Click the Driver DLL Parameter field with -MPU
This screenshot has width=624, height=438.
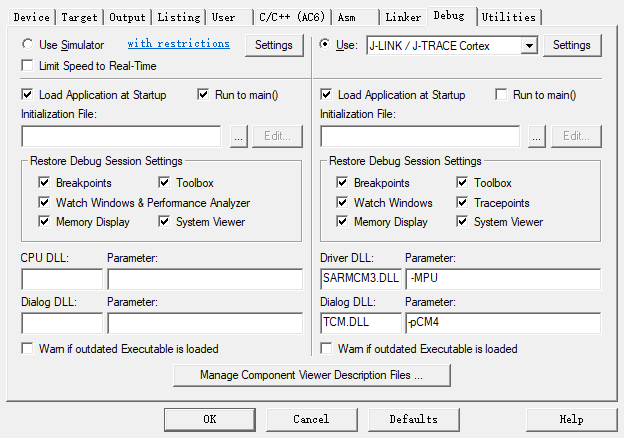(502, 279)
